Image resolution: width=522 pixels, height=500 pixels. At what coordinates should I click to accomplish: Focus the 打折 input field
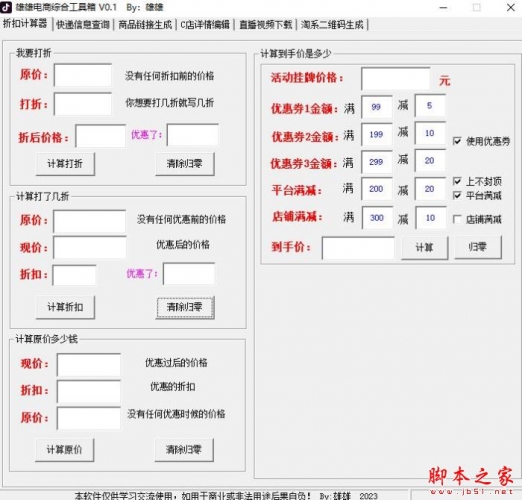tap(83, 104)
